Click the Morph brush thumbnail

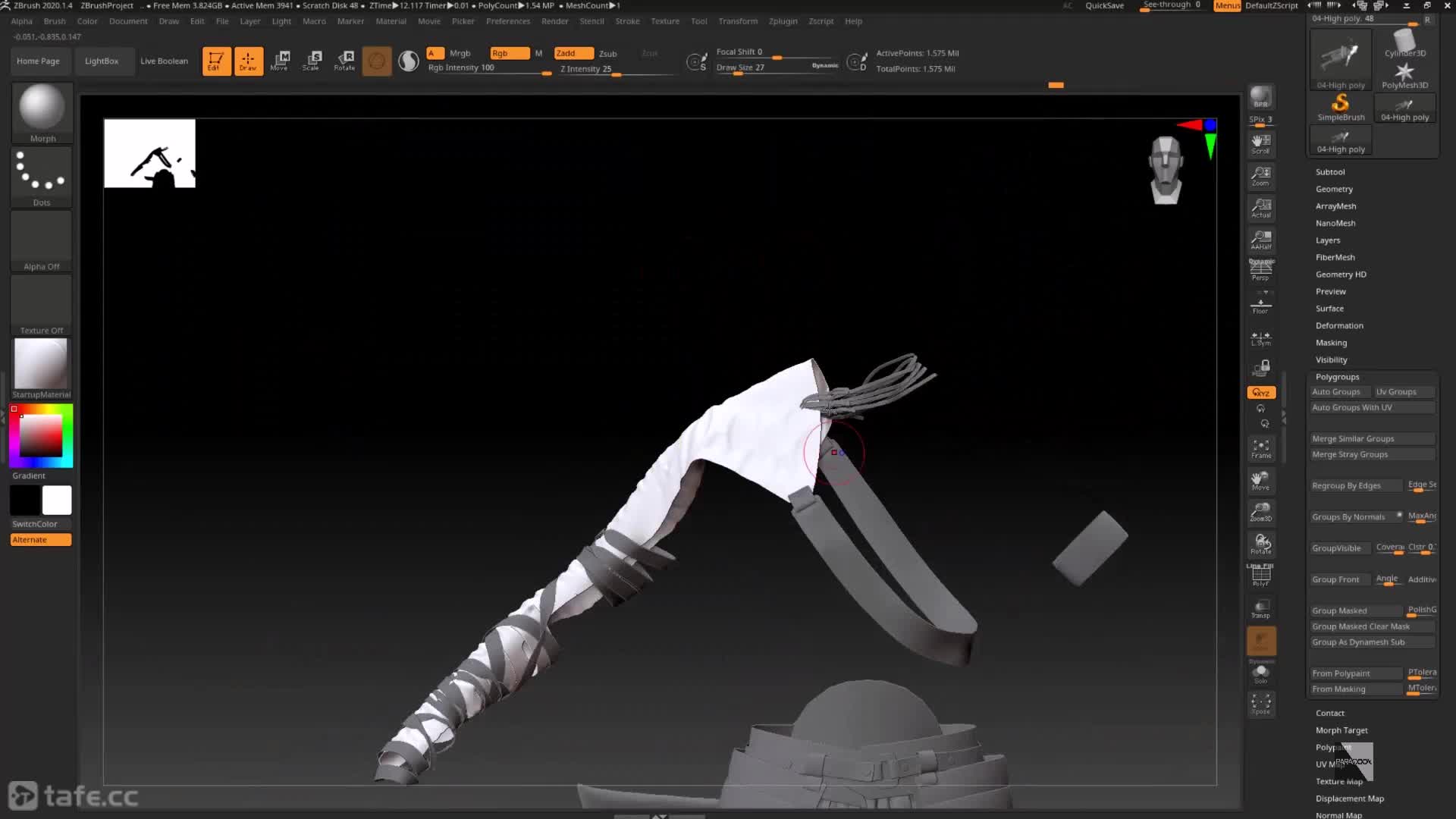(42, 113)
